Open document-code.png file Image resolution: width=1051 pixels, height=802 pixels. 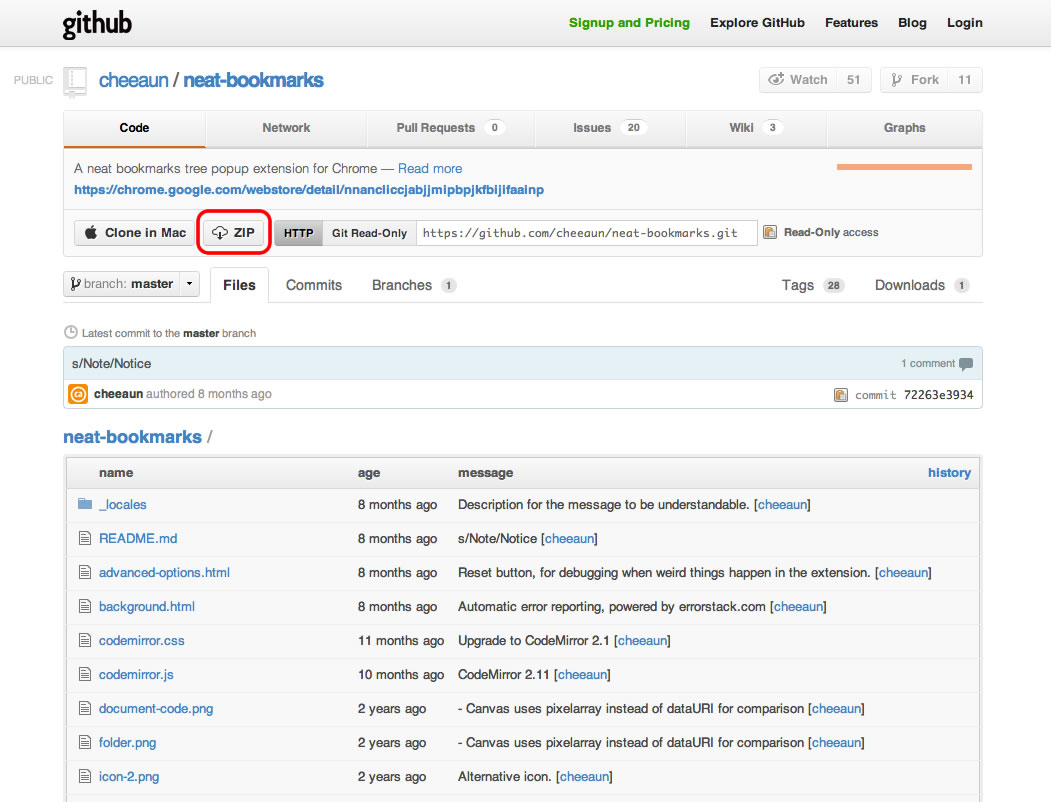coord(156,709)
